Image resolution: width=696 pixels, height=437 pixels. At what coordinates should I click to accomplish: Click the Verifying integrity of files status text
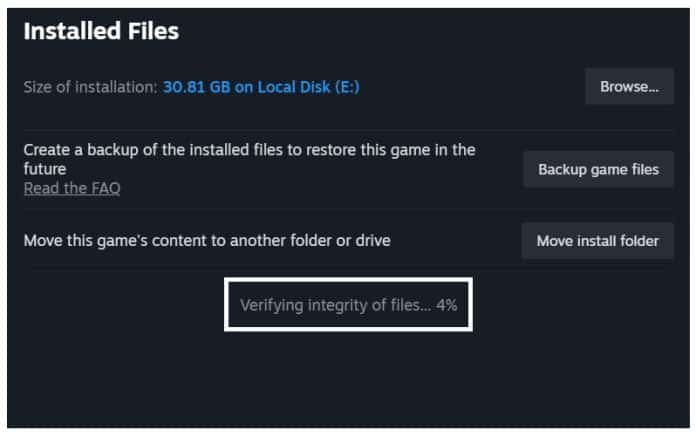[x=335, y=306]
